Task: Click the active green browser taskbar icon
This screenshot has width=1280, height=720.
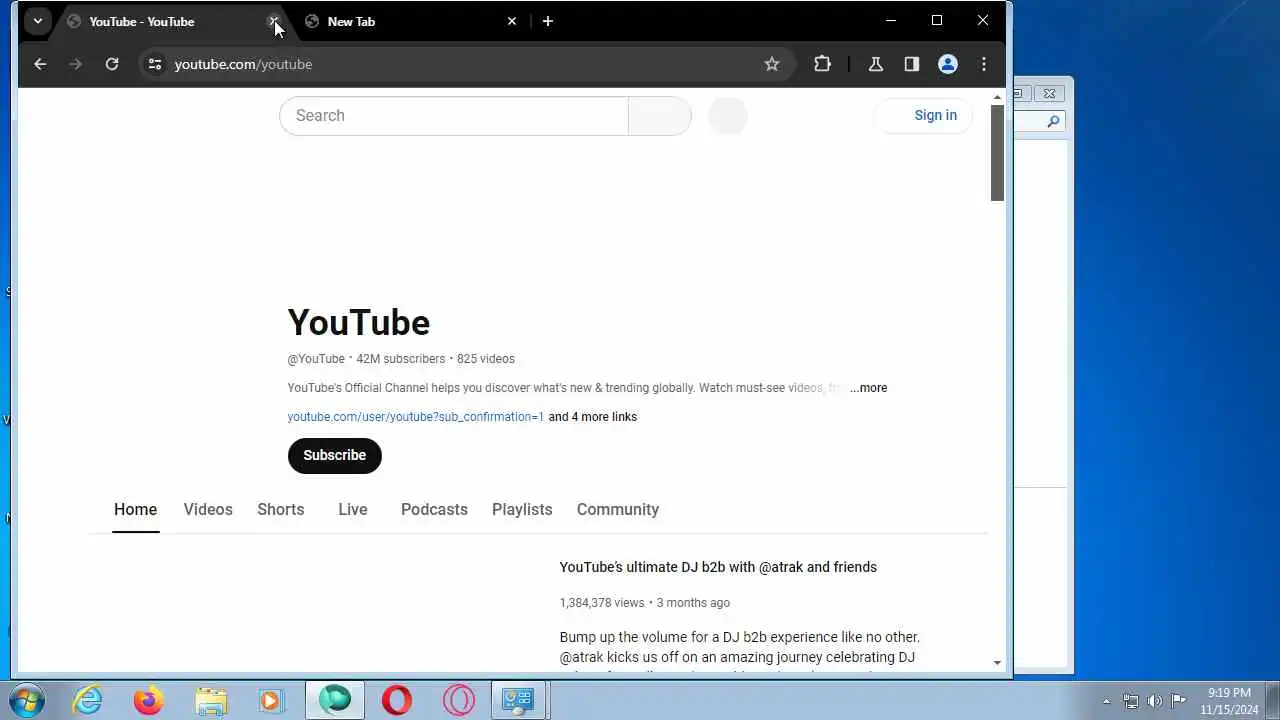Action: point(335,700)
